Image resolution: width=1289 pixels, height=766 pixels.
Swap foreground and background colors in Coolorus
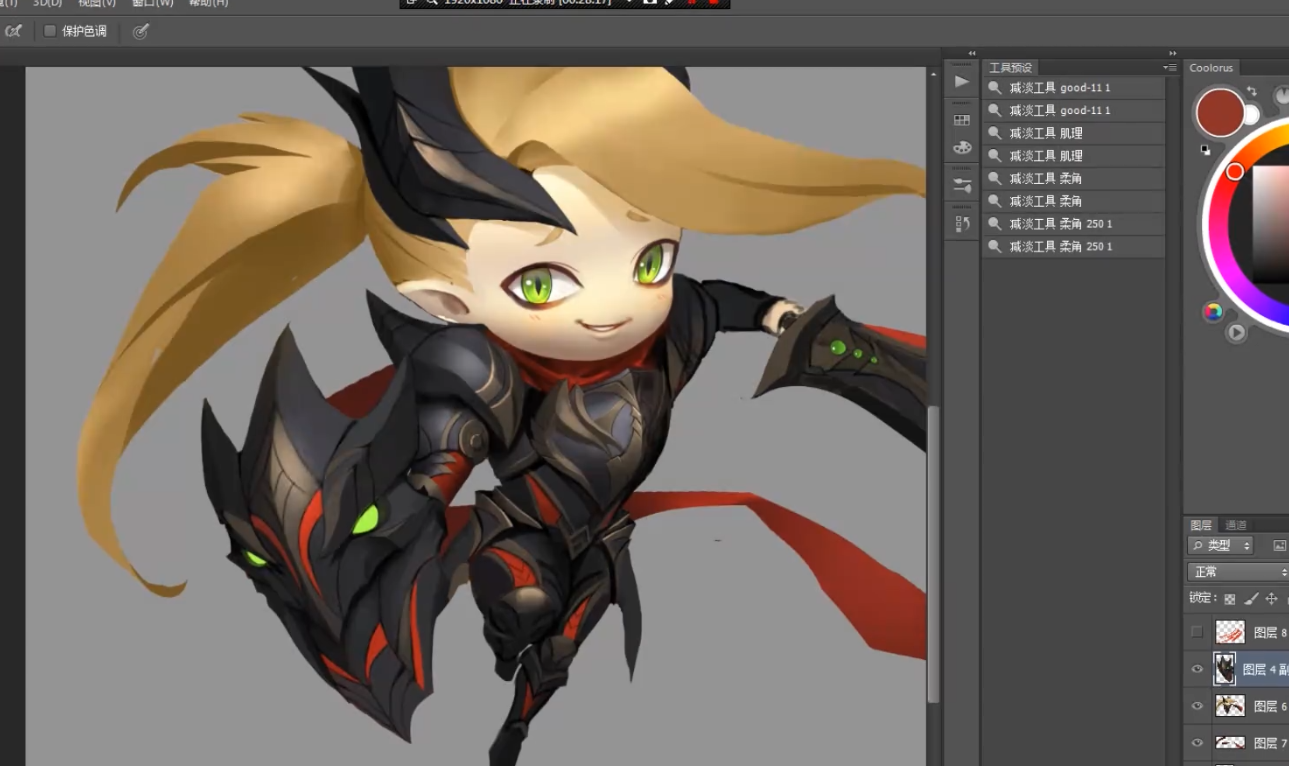(x=1252, y=91)
